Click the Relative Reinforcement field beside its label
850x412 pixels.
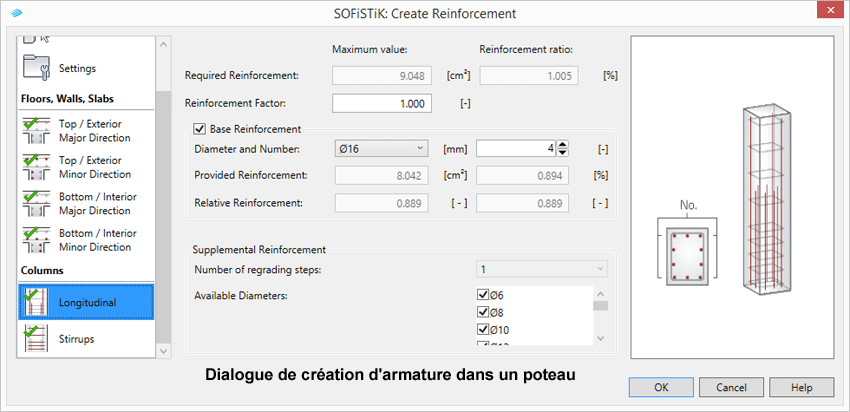pos(382,203)
